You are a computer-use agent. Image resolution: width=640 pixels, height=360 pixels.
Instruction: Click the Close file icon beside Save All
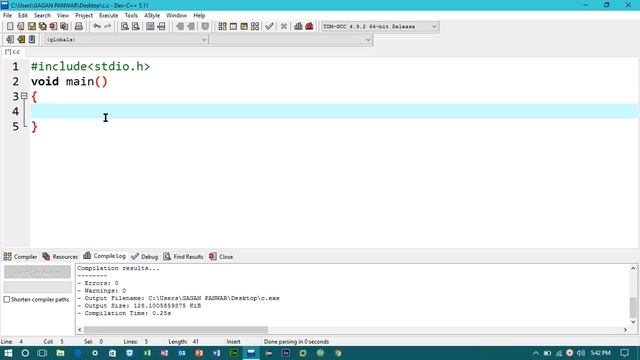click(53, 27)
